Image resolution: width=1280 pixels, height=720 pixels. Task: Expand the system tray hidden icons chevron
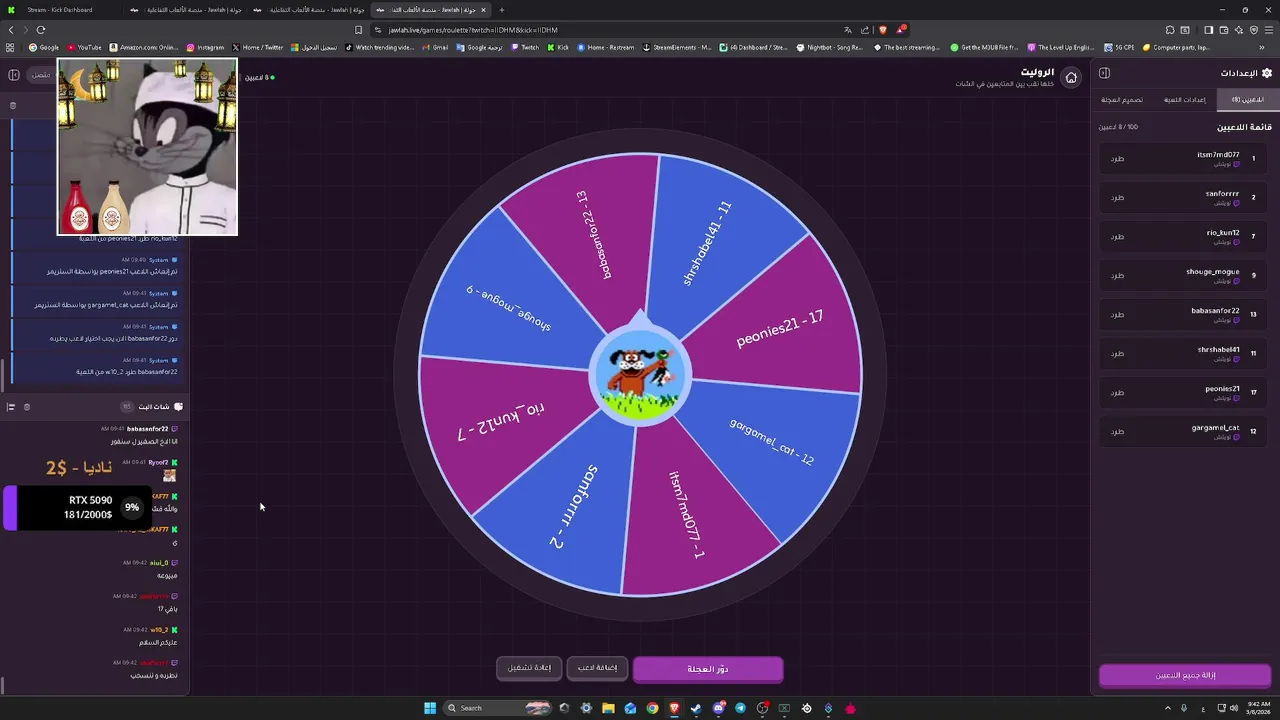tap(1167, 708)
